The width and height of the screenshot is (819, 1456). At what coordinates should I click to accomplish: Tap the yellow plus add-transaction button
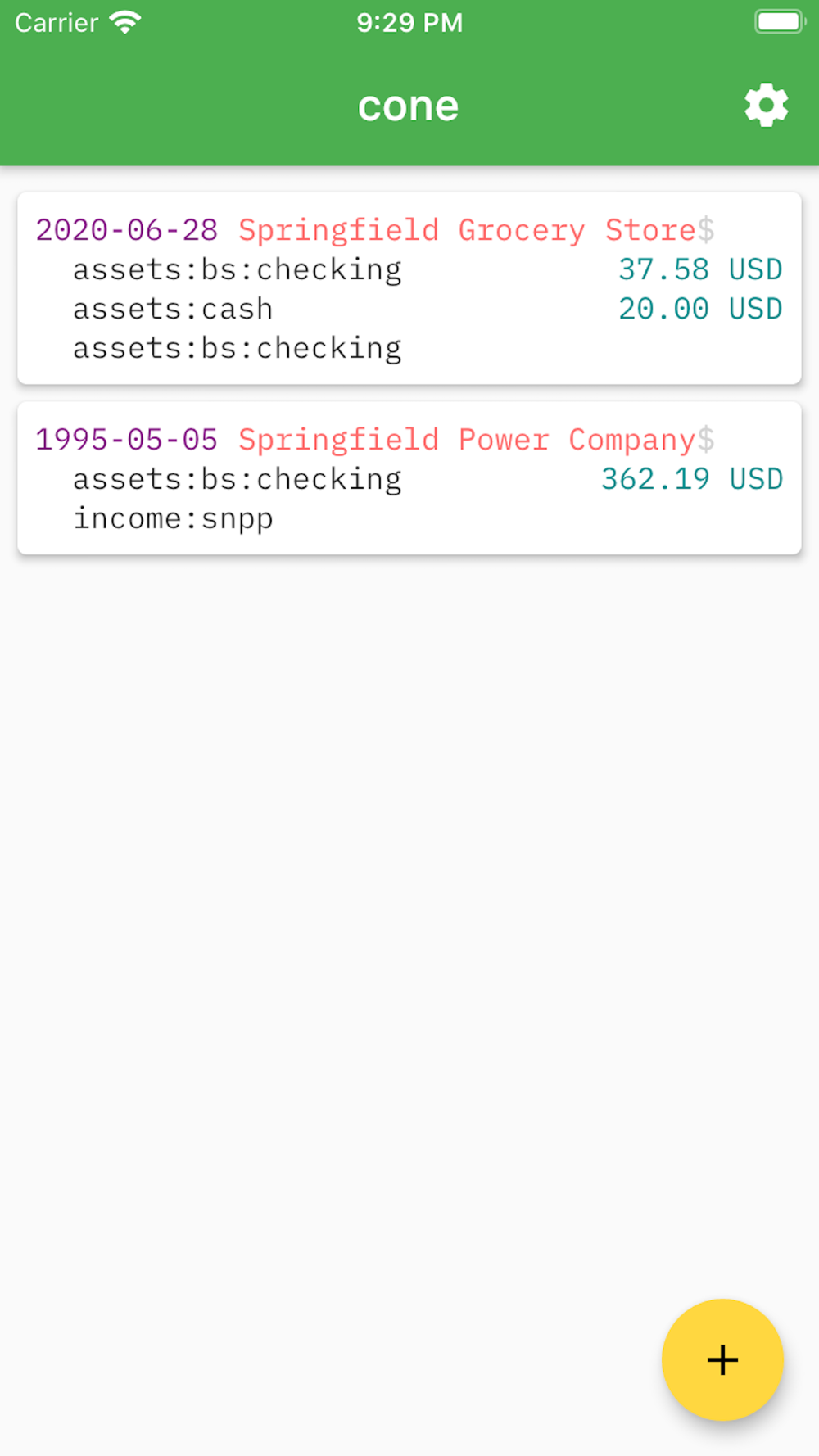click(722, 1359)
